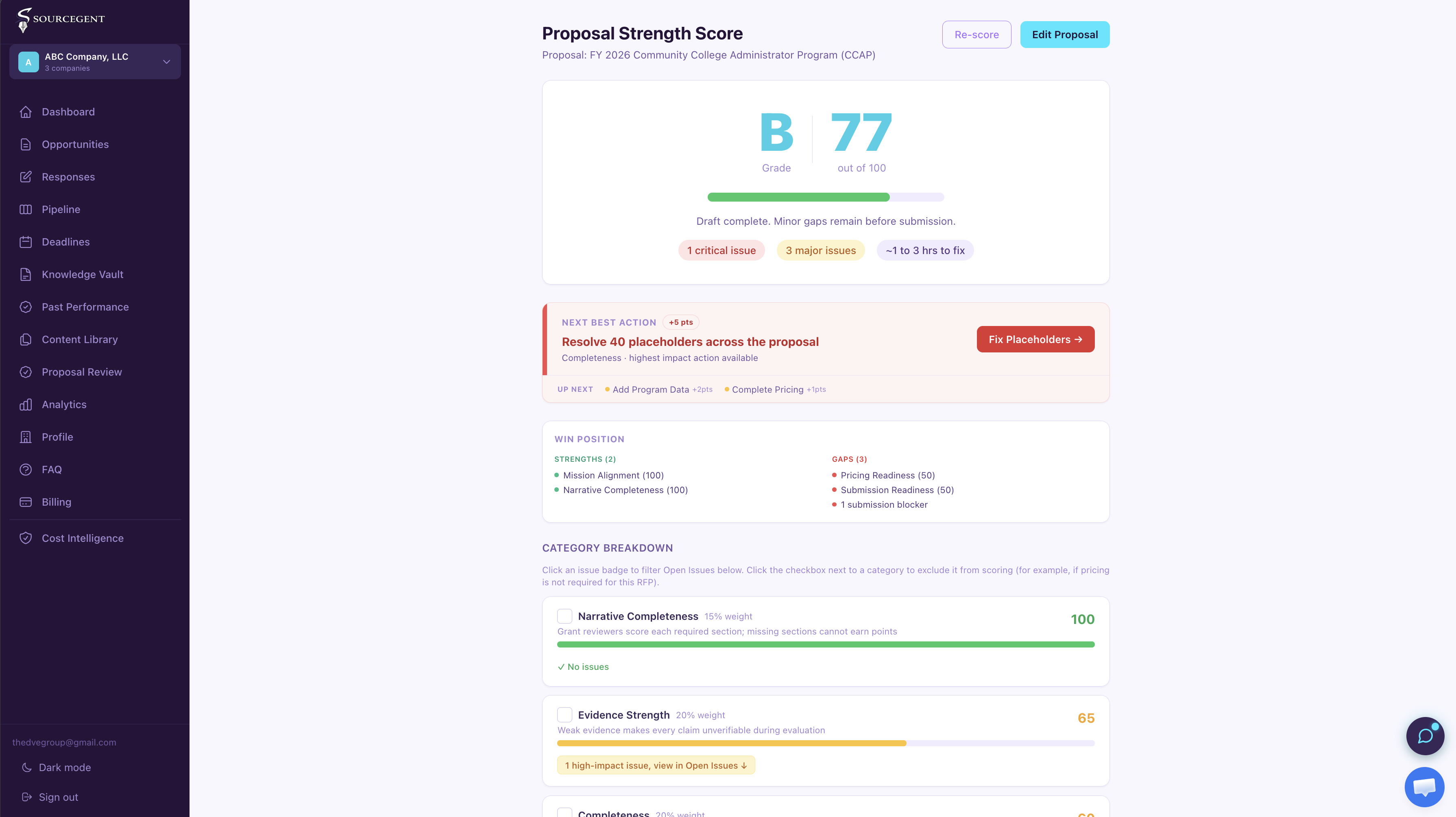
Task: Click the 1 critical issue badge
Action: pos(721,250)
